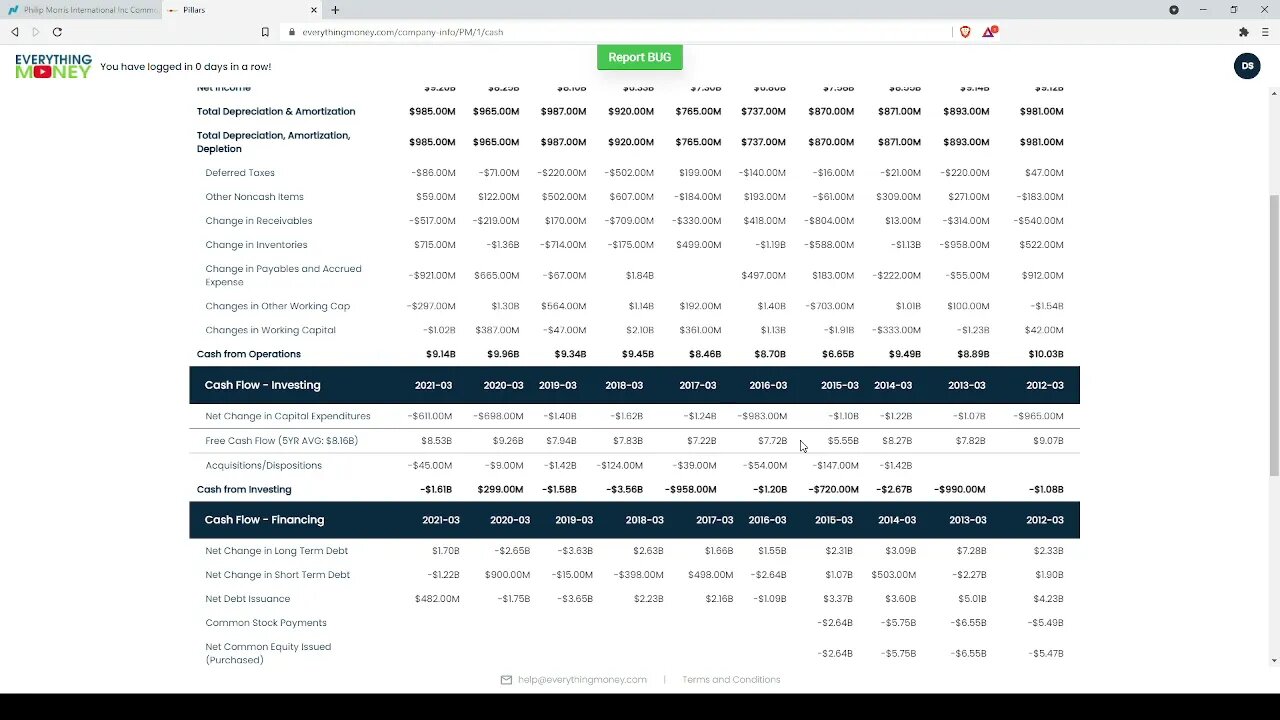Image resolution: width=1280 pixels, height=720 pixels.
Task: Reload the page with refresh icon
Action: pyautogui.click(x=57, y=32)
